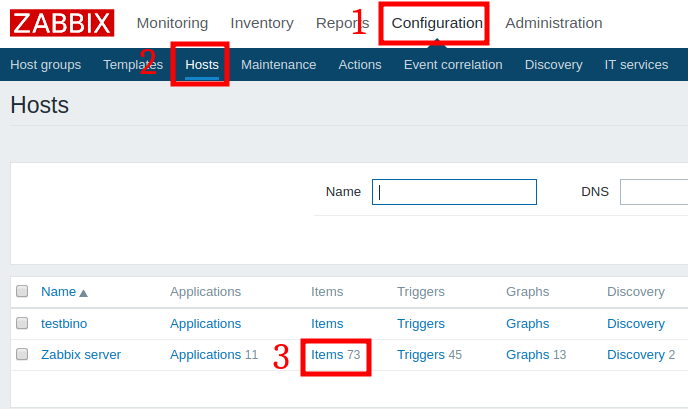The height and width of the screenshot is (409, 688).
Task: Click the Discovery column header text
Action: coord(636,292)
